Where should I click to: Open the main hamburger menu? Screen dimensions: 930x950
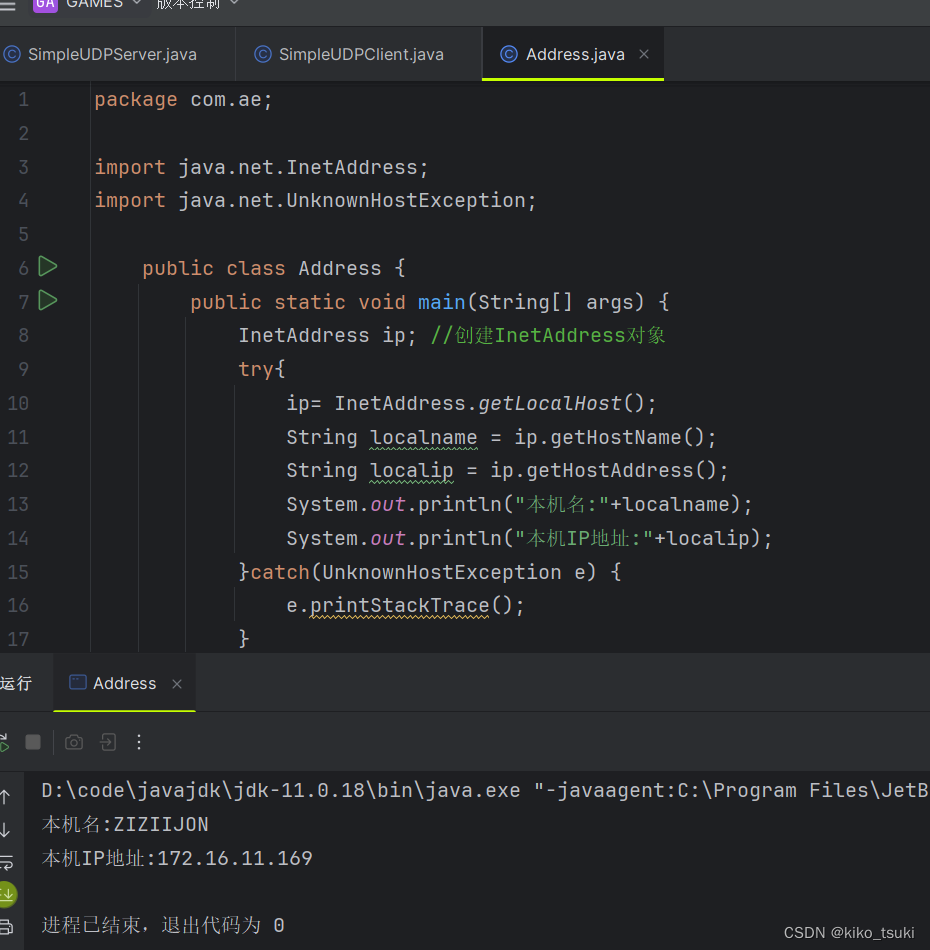point(7,5)
